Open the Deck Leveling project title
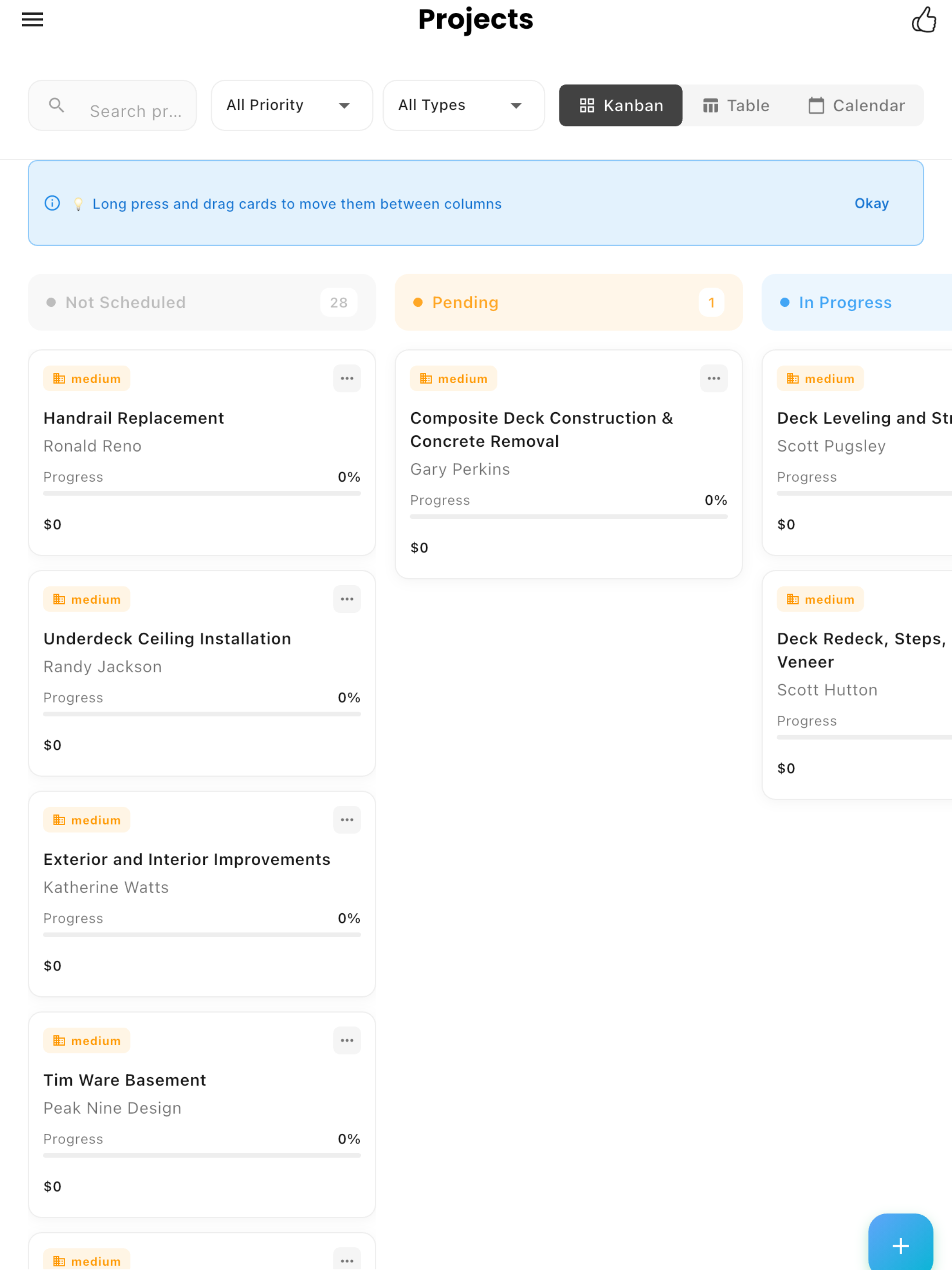Image resolution: width=952 pixels, height=1270 pixels. 864,418
